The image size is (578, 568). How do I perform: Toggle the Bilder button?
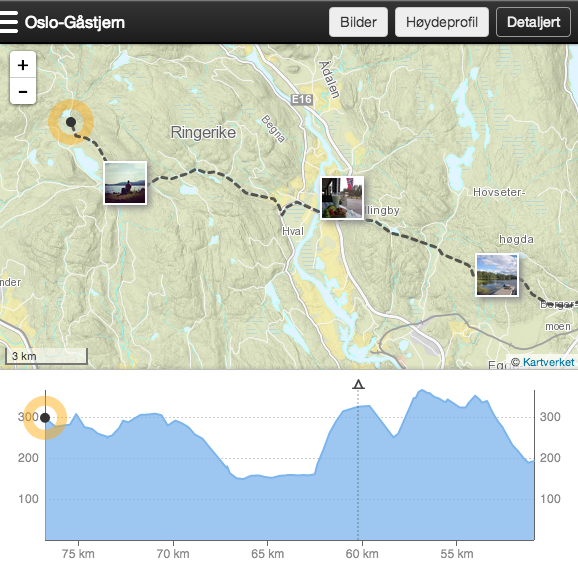pos(358,22)
